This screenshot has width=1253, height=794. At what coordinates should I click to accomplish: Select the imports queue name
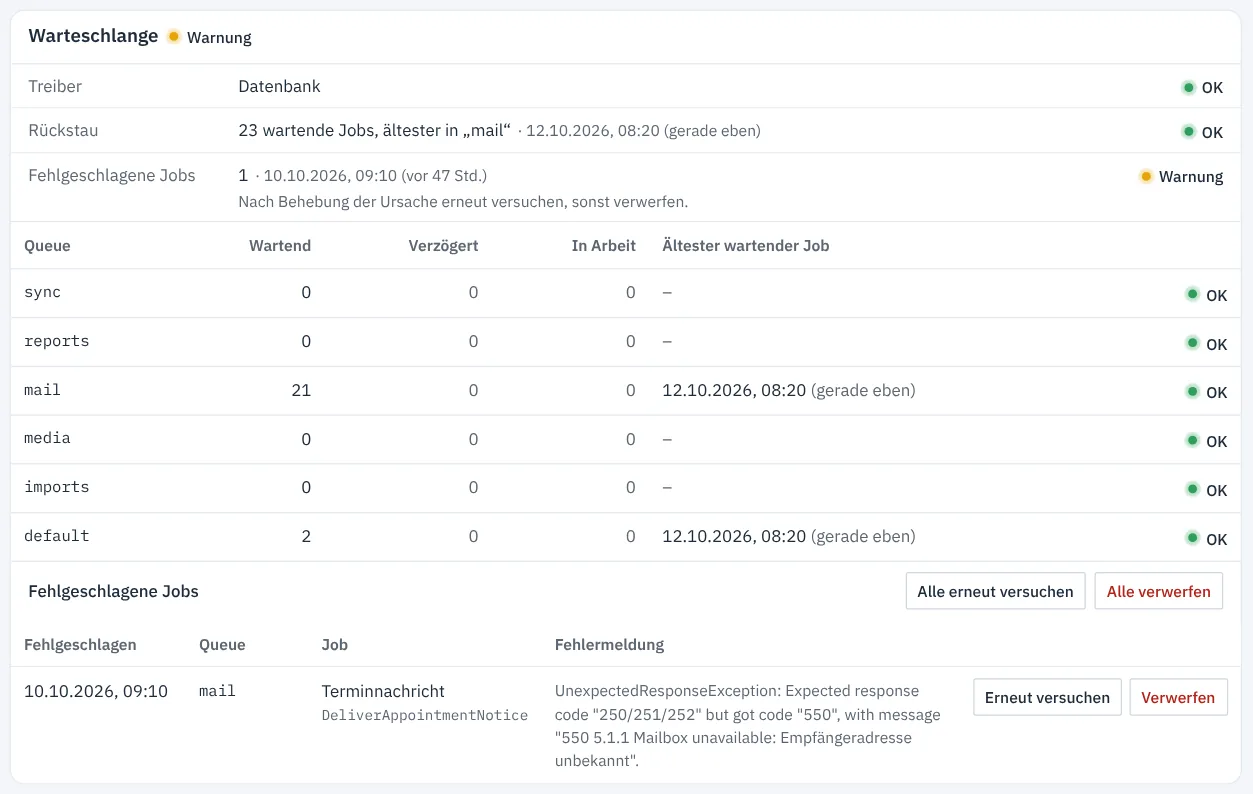(x=57, y=487)
